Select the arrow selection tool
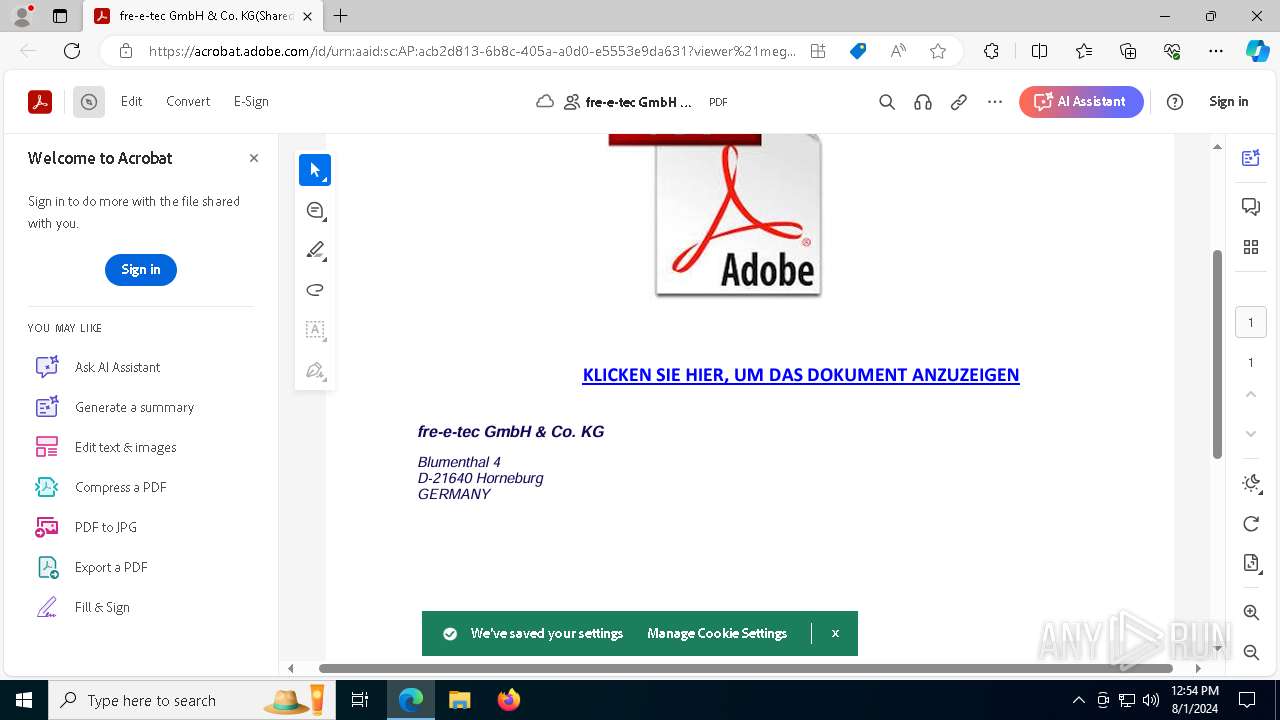Image resolution: width=1280 pixels, height=720 pixels. pos(315,170)
